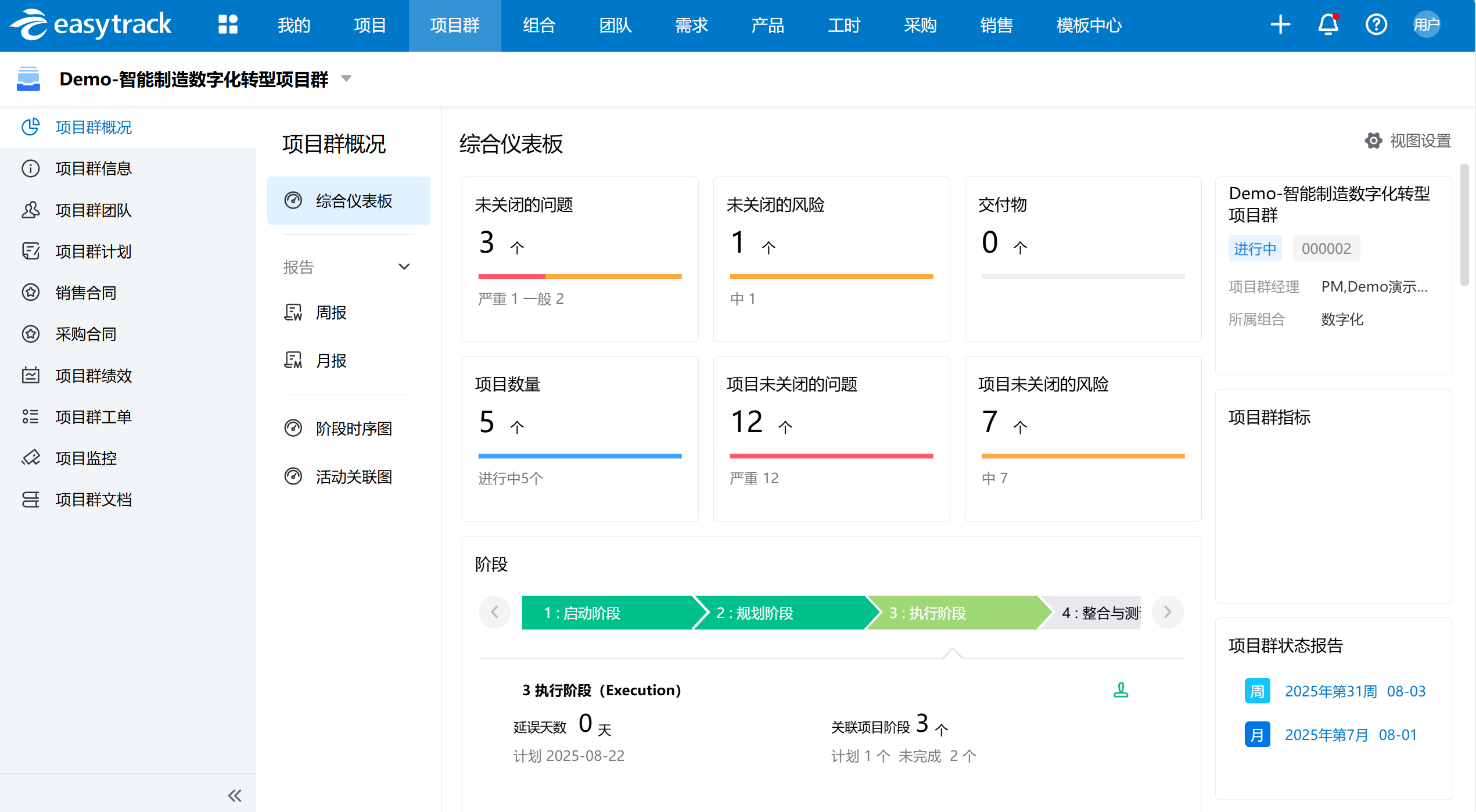
Task: Open the notification bell
Action: pyautogui.click(x=1328, y=25)
